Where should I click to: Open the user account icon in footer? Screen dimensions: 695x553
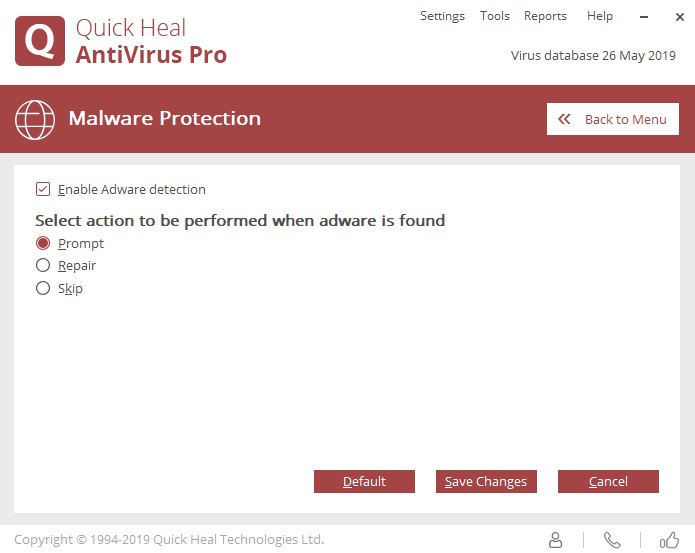point(556,540)
